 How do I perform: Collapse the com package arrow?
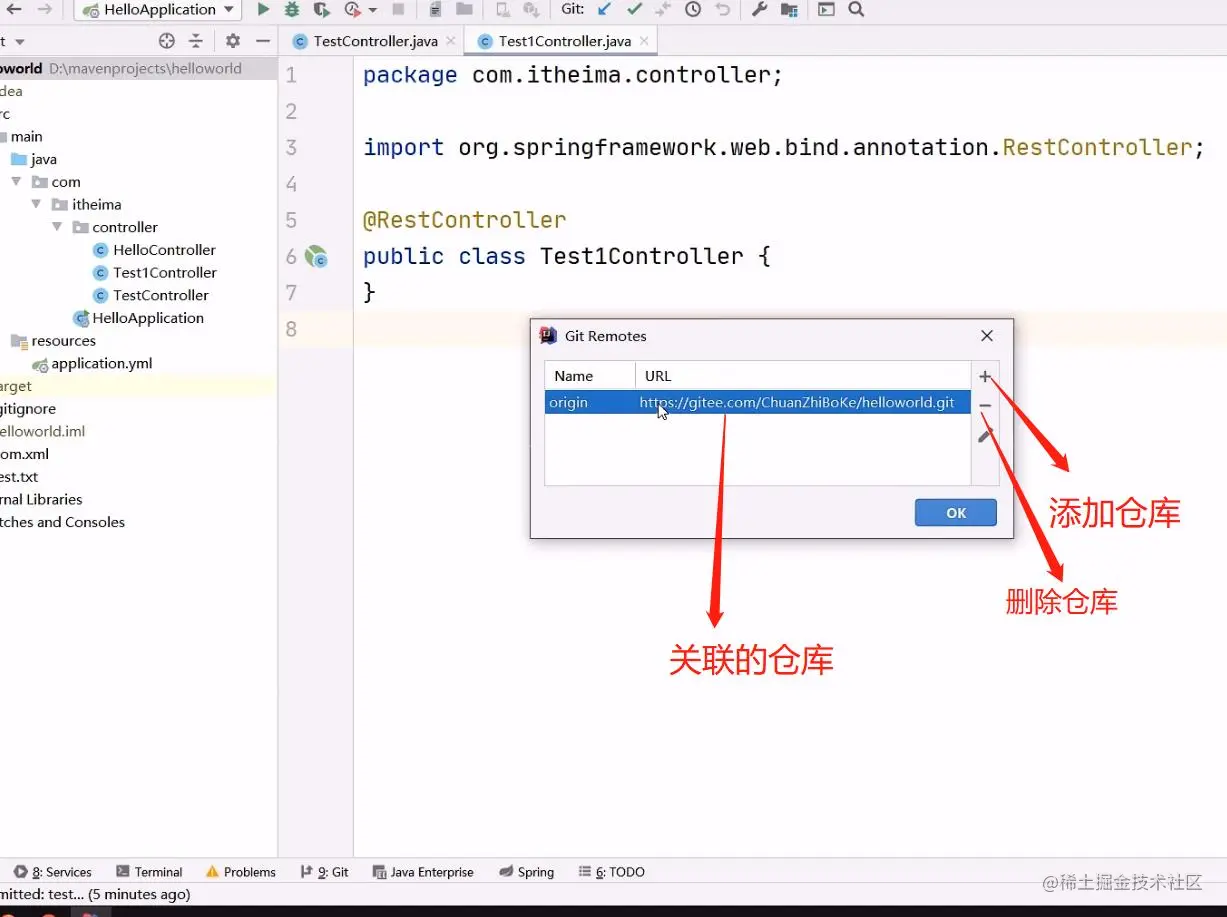(x=17, y=182)
